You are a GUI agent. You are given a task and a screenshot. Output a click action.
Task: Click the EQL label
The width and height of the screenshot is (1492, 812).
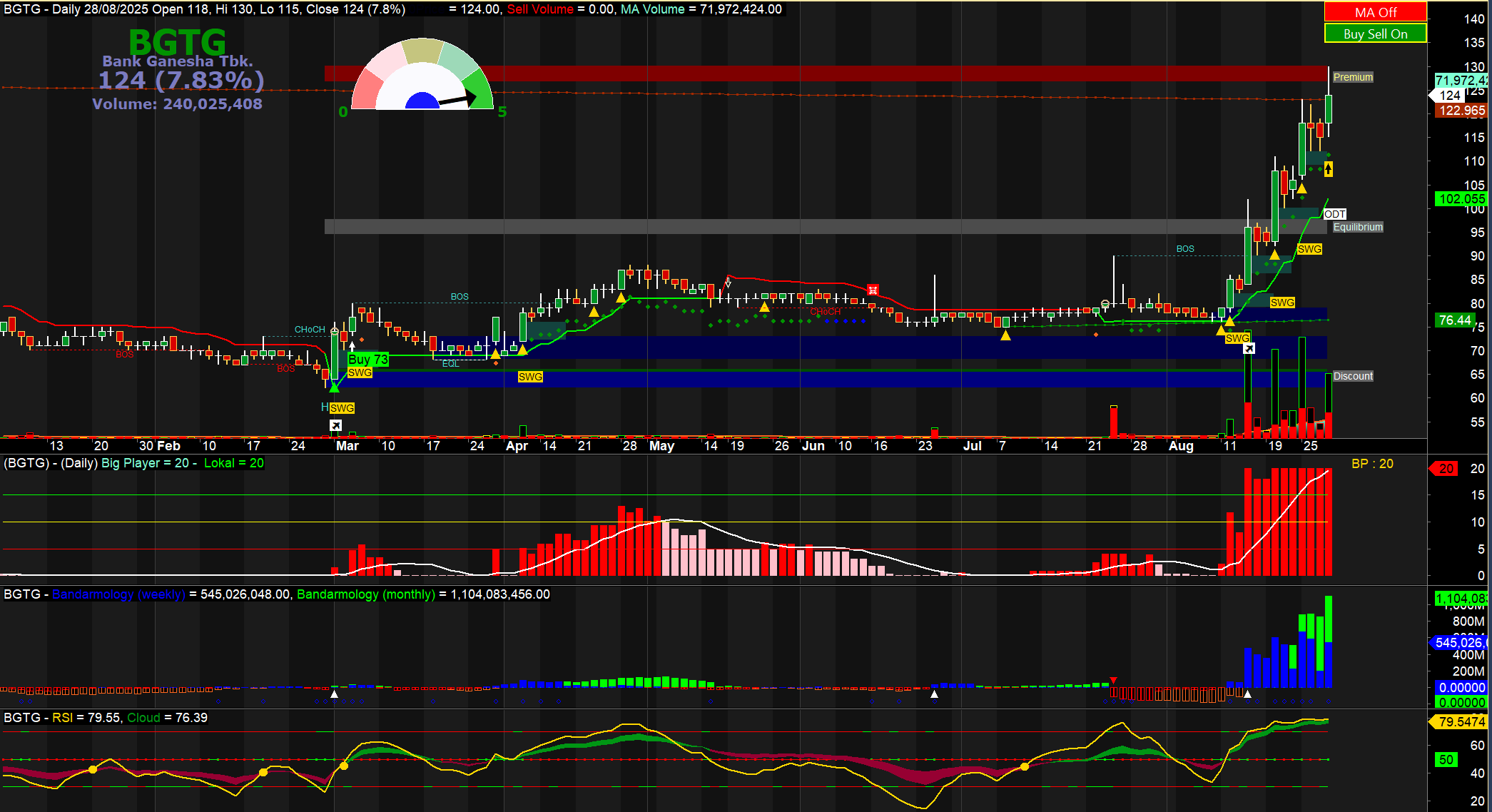[x=451, y=364]
